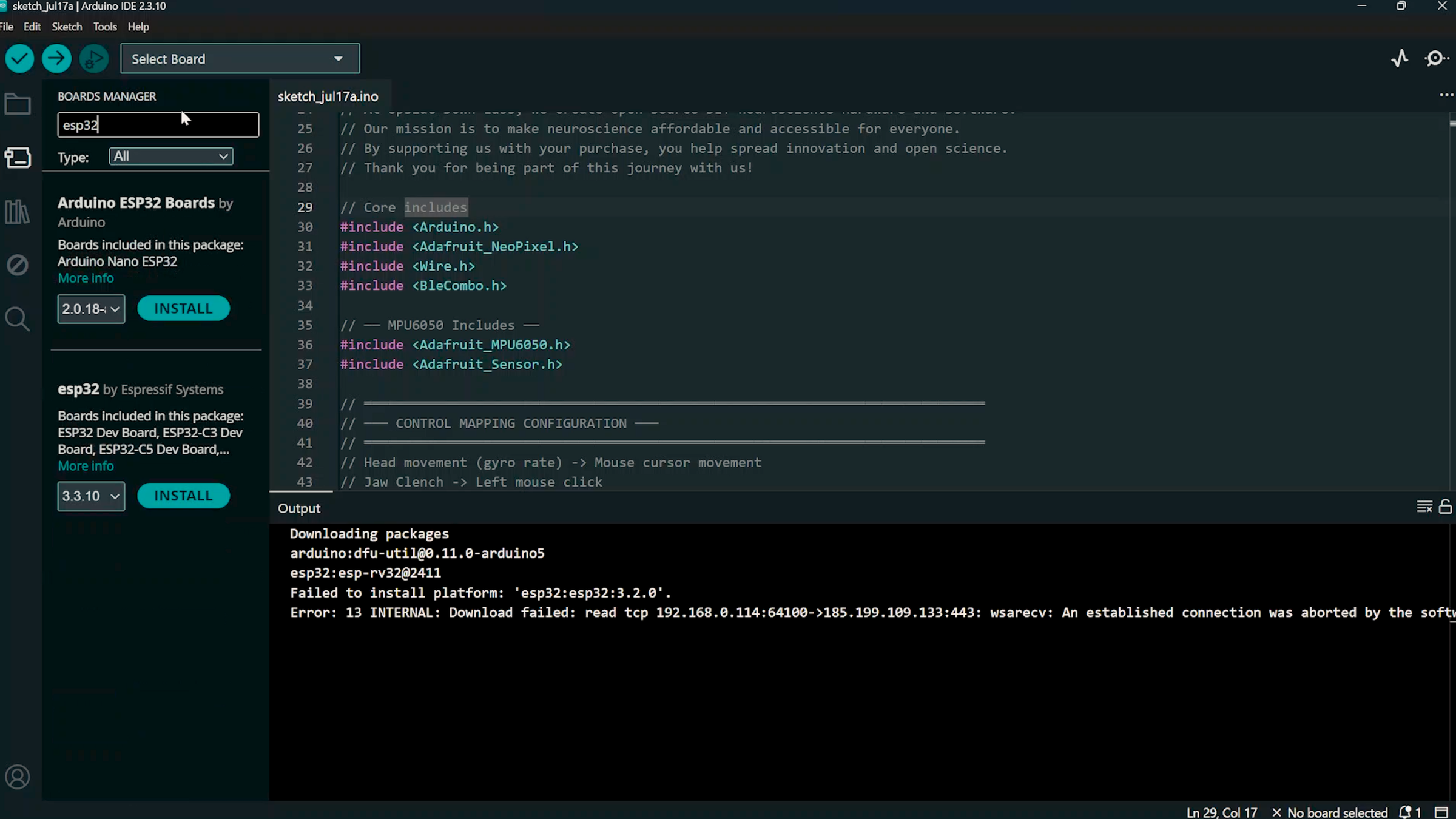This screenshot has width=1456, height=819.
Task: Click the esp32 search input field
Action: (158, 125)
